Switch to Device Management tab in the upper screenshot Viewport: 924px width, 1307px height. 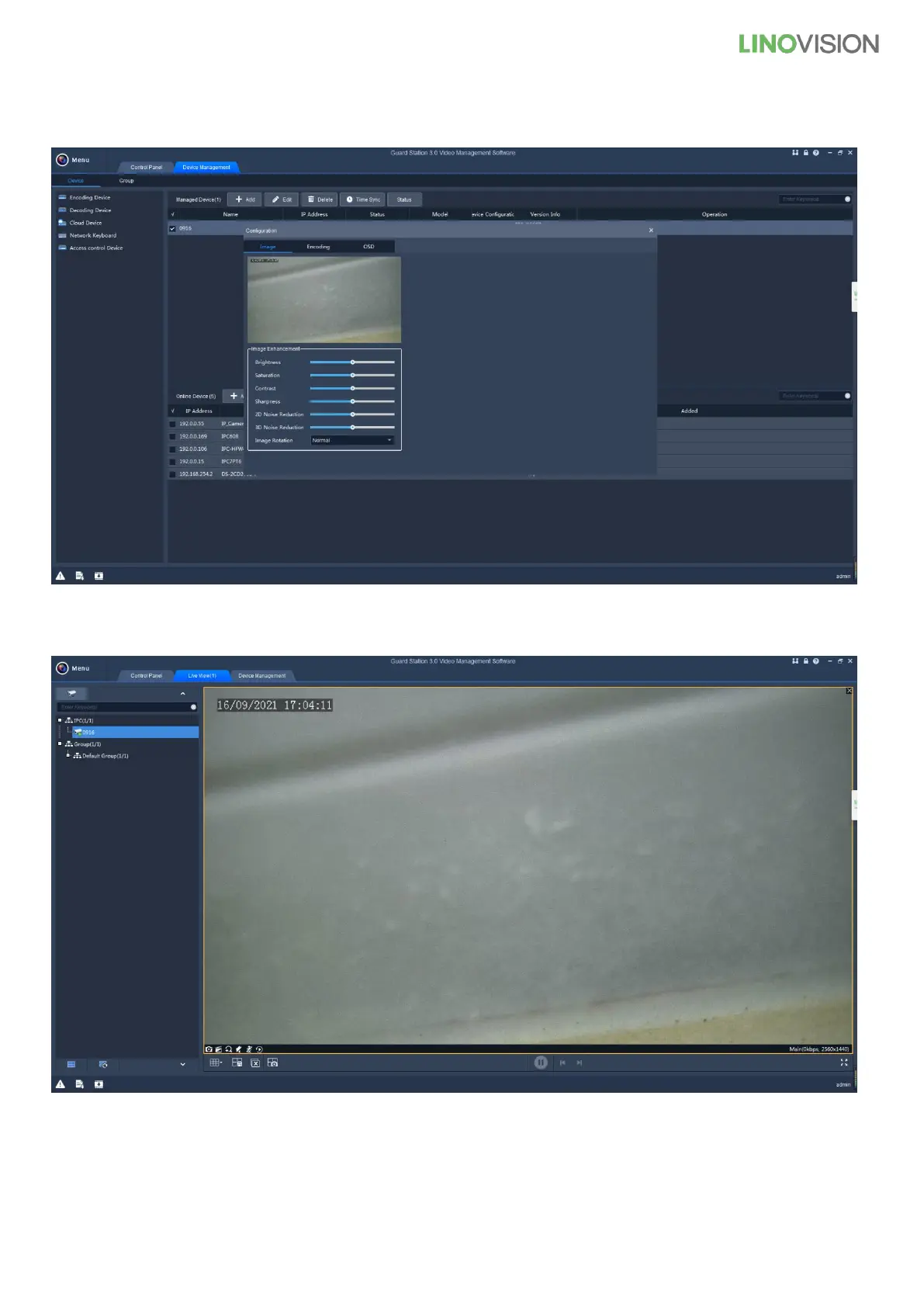206,167
